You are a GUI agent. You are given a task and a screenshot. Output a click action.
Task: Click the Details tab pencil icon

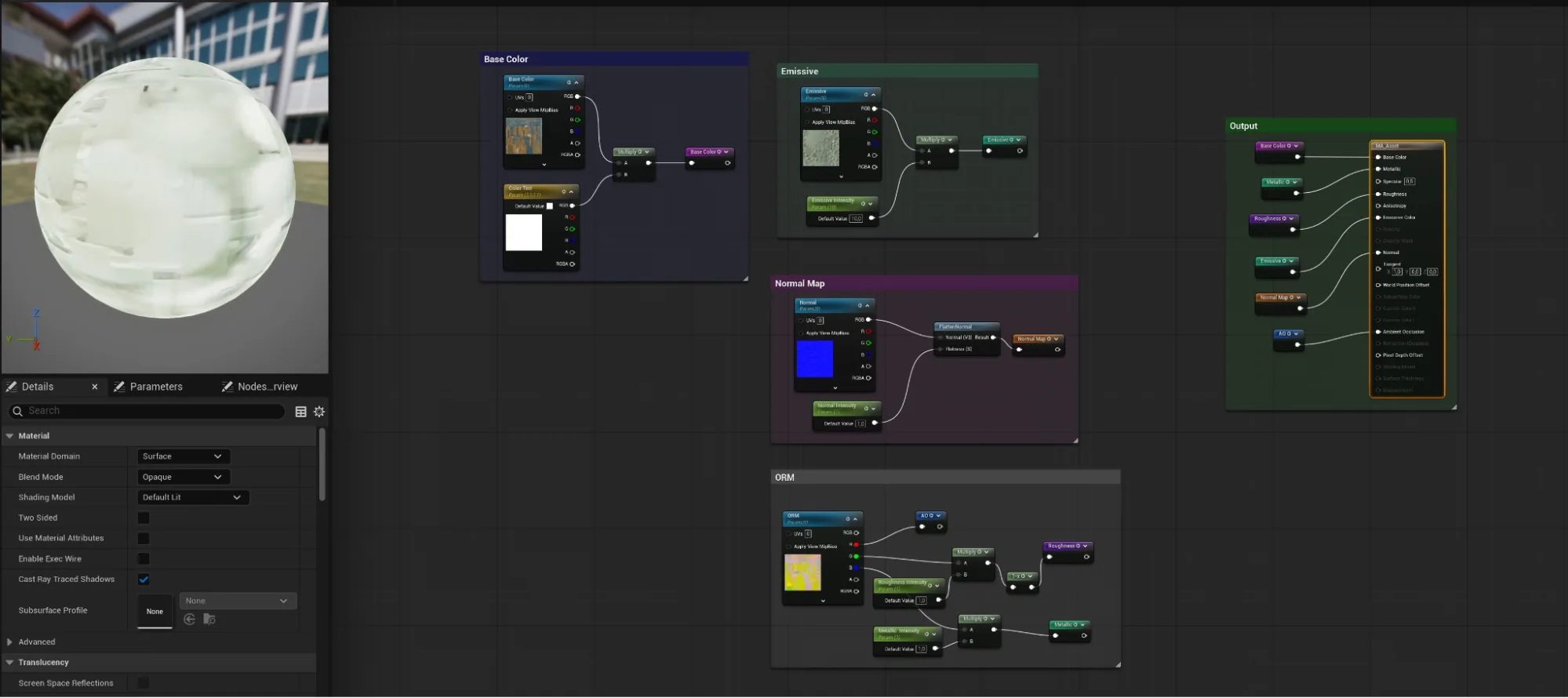coord(11,387)
